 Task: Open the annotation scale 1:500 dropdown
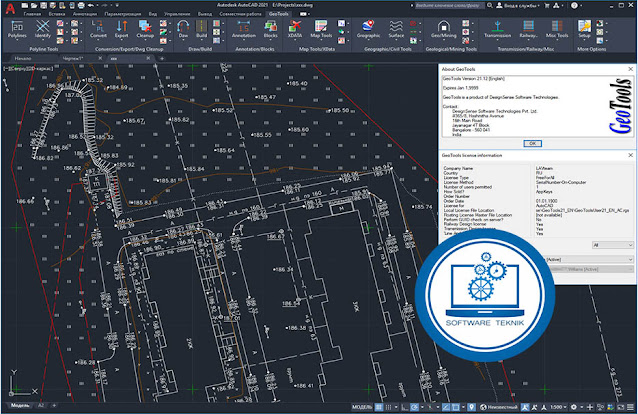(558, 407)
